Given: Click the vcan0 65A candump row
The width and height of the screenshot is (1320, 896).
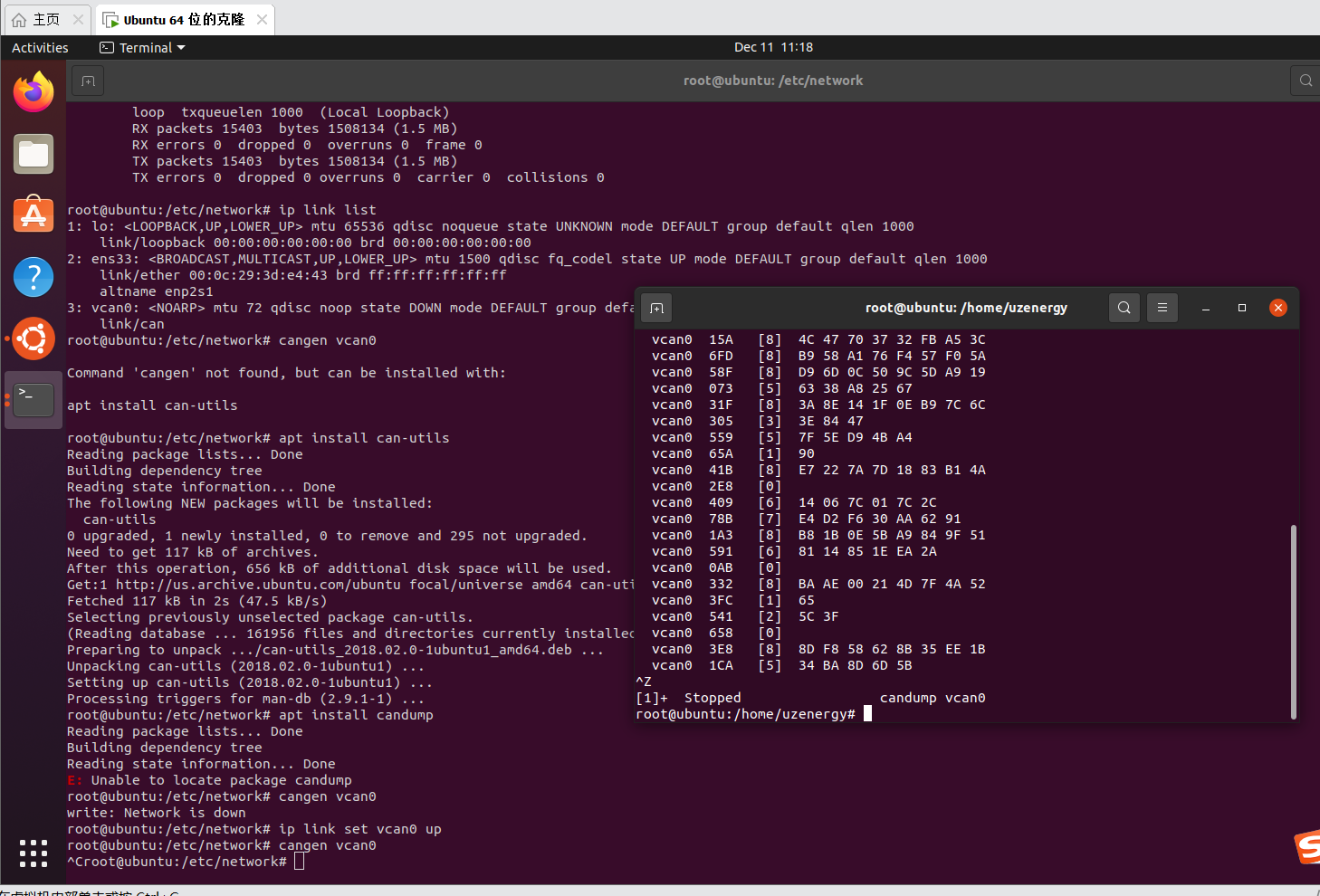Looking at the screenshot, I should [x=733, y=453].
